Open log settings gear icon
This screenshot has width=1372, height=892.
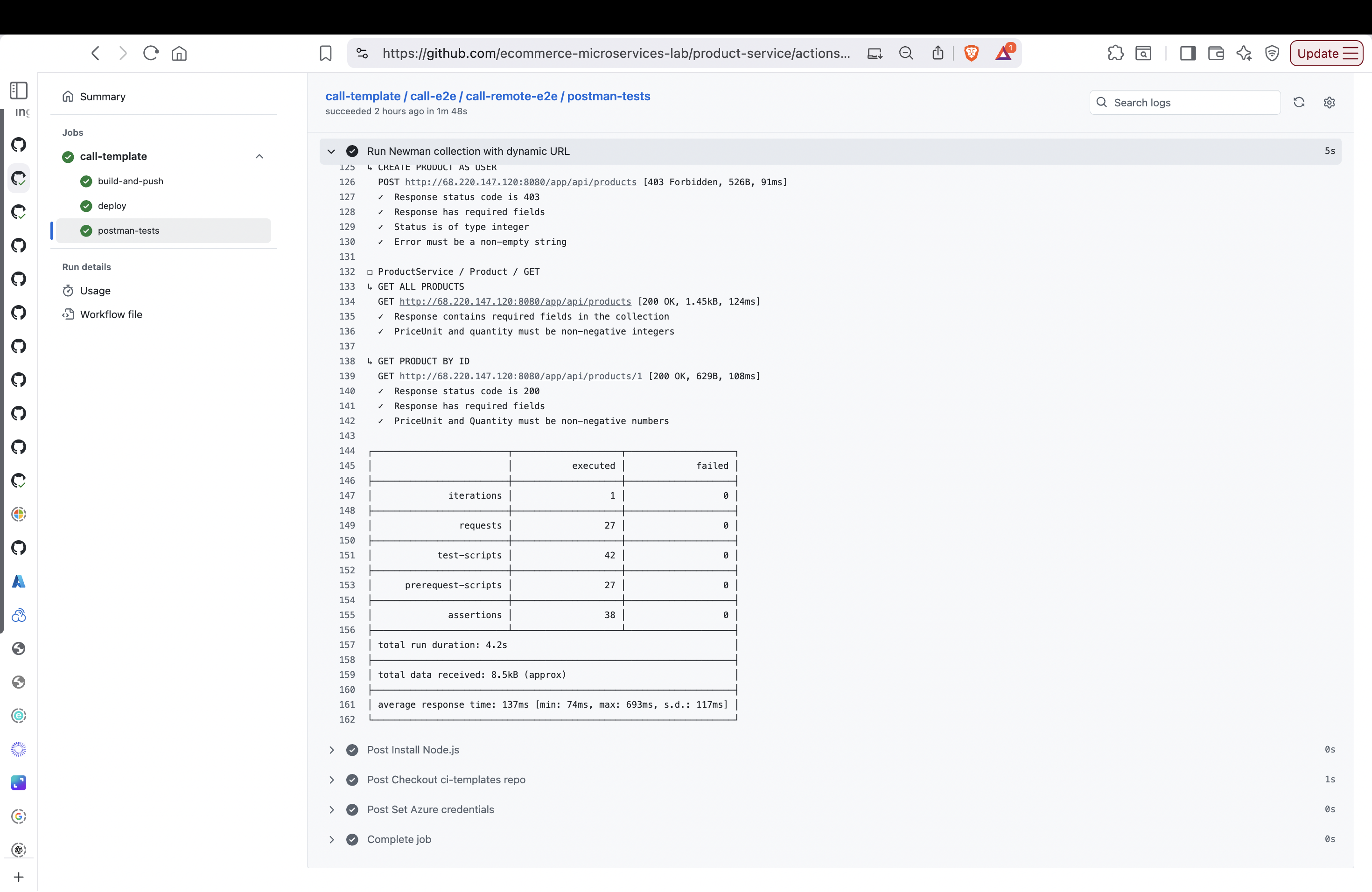(1330, 103)
